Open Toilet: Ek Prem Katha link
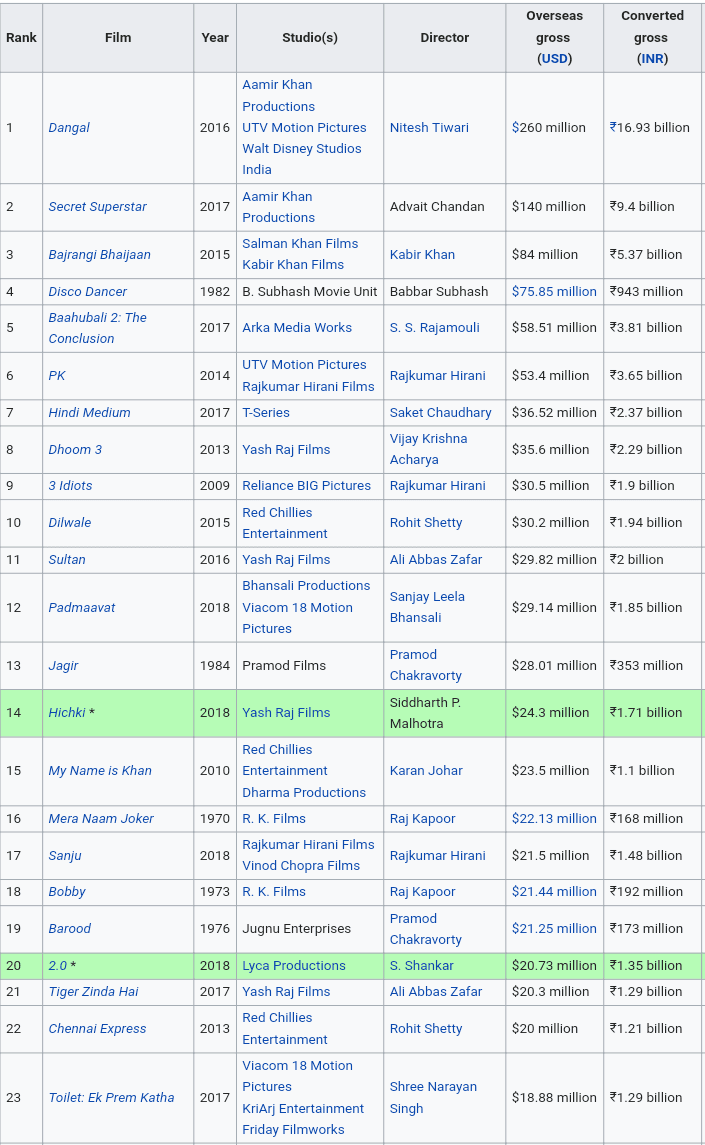 coord(111,1098)
